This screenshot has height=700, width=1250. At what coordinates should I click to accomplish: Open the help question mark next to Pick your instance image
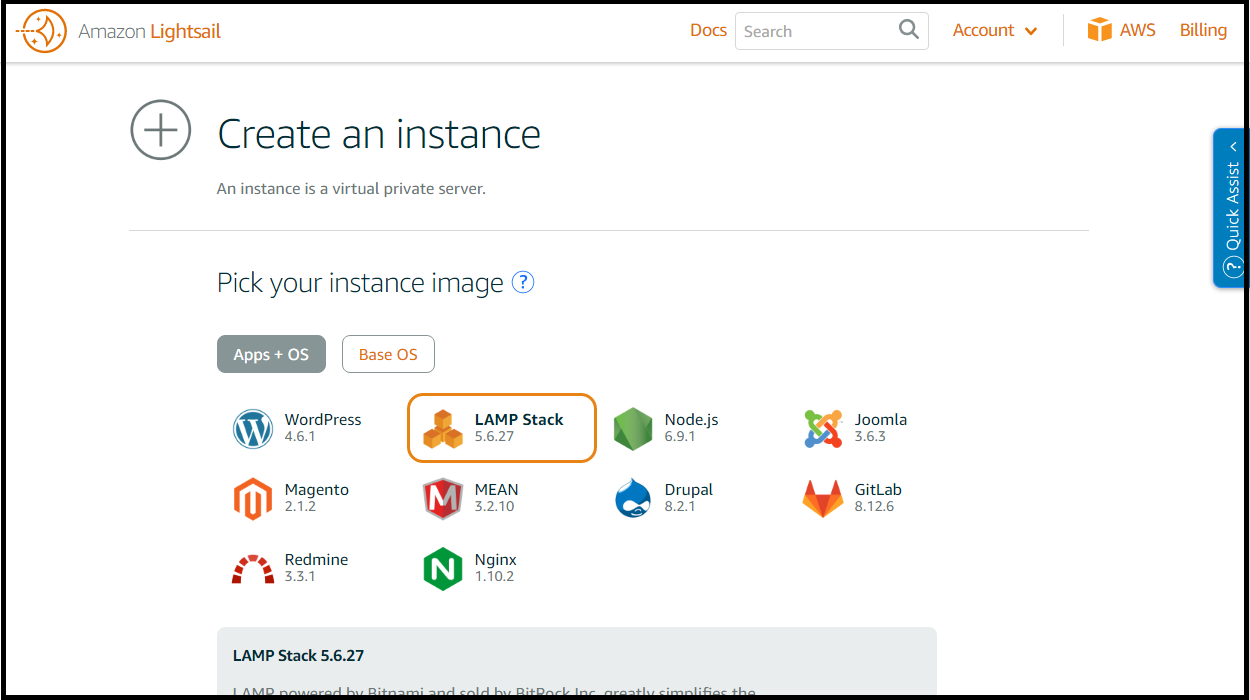tap(523, 283)
